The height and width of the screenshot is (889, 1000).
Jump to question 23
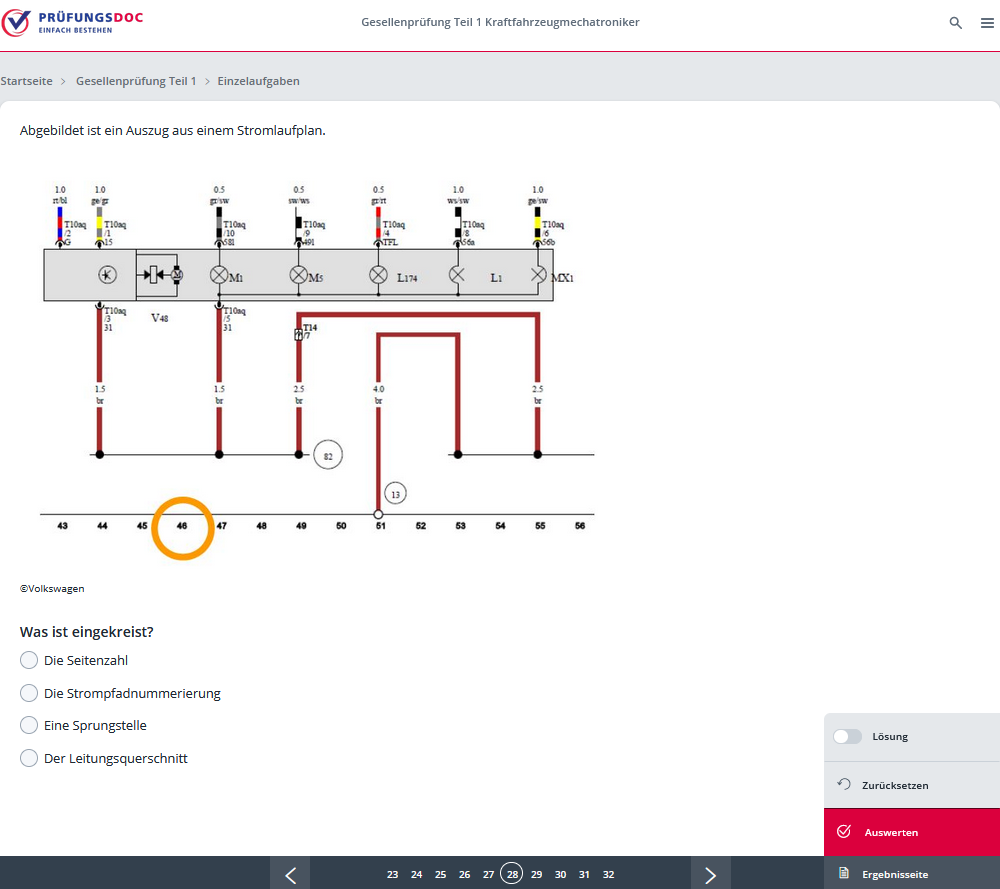click(x=392, y=874)
